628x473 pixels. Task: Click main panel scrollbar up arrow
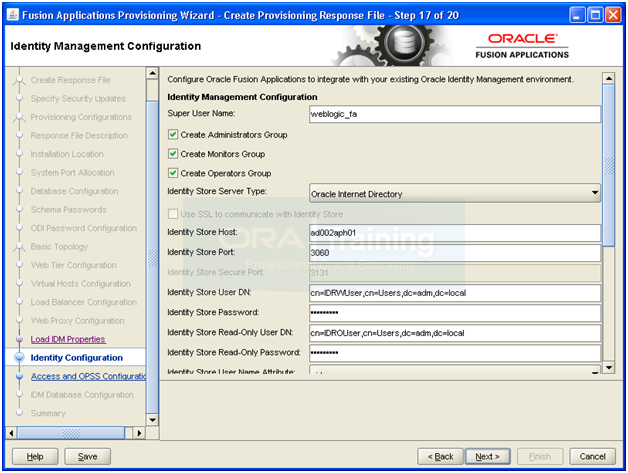tap(609, 78)
